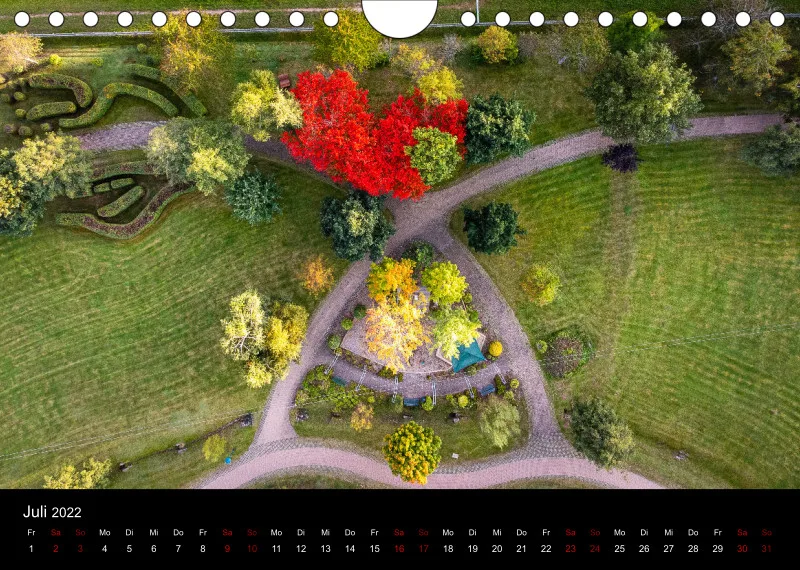This screenshot has height=570, width=800.
Task: Click date 20 under Mi
Action: coord(497,549)
